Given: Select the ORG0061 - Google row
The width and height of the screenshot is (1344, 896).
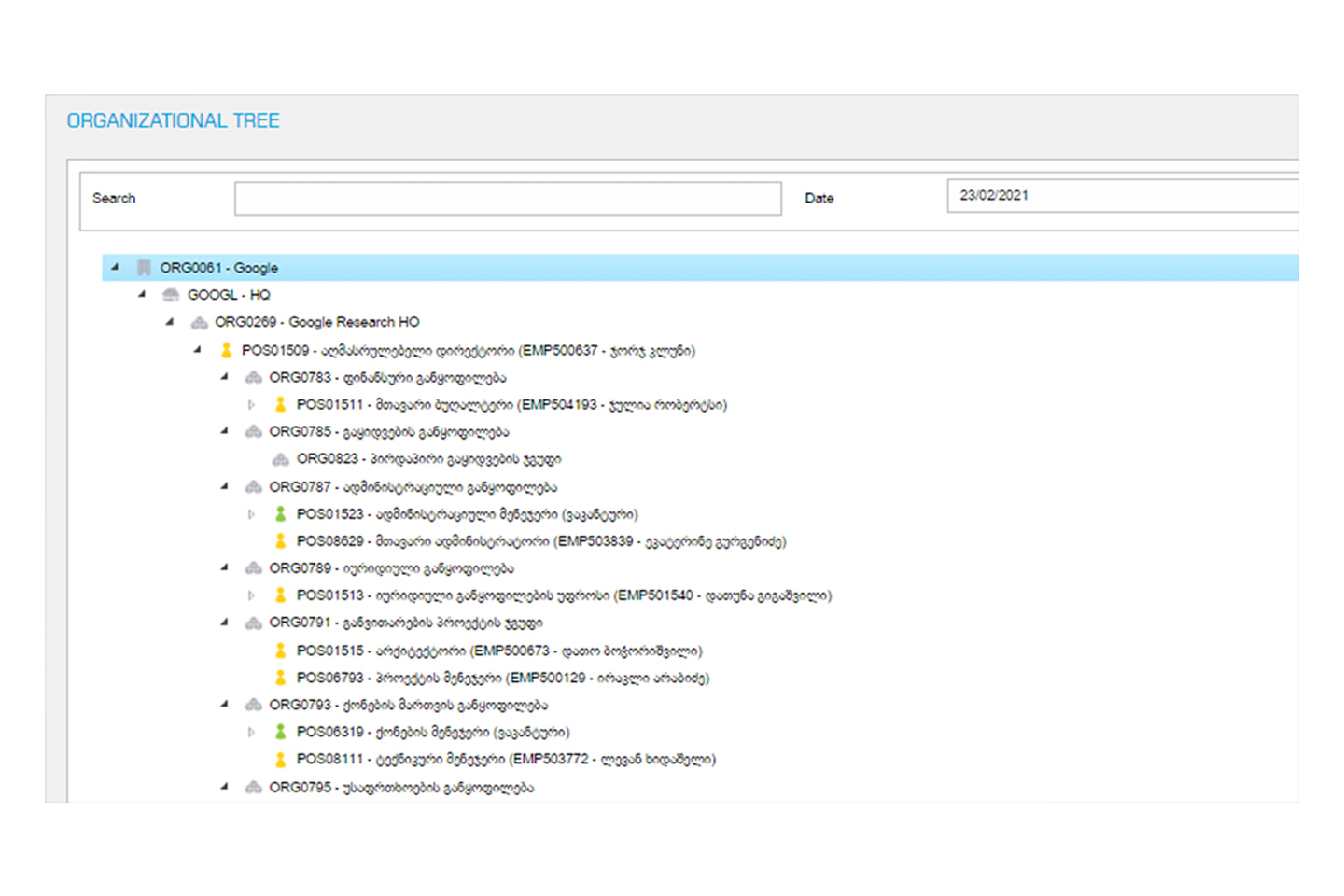Looking at the screenshot, I should pos(700,268).
